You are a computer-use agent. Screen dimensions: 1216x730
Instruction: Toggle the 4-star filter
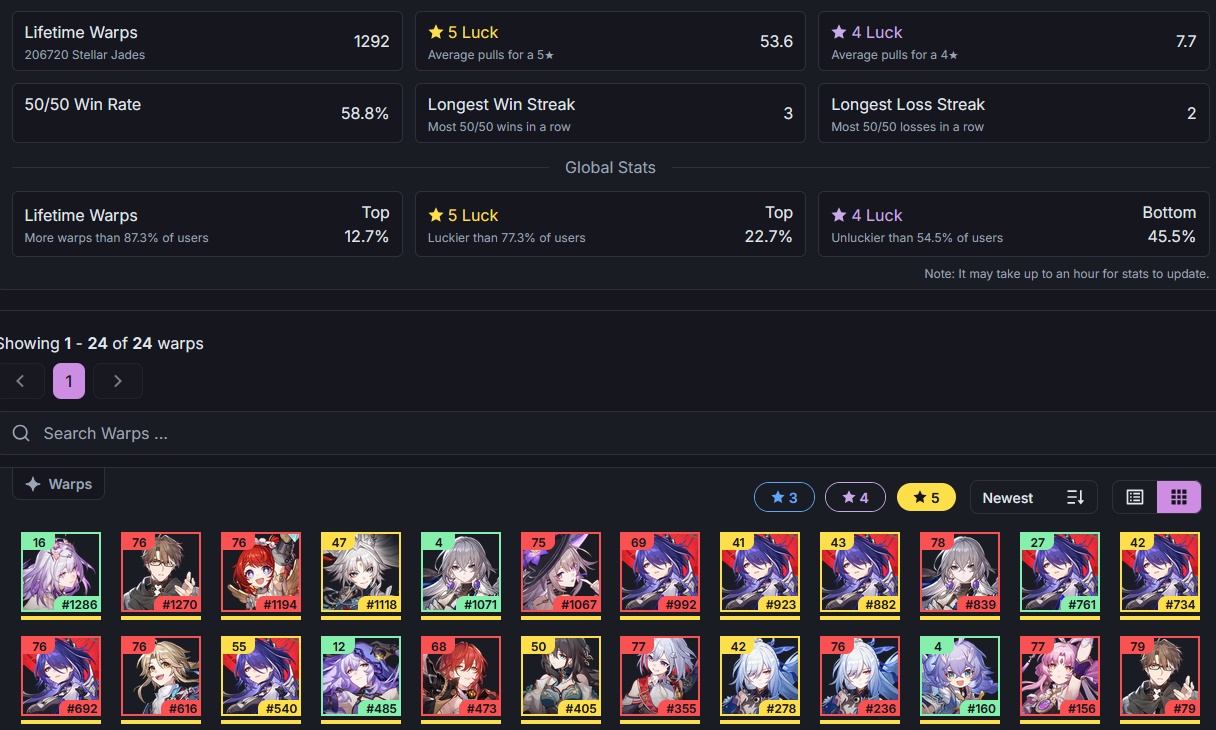(855, 497)
